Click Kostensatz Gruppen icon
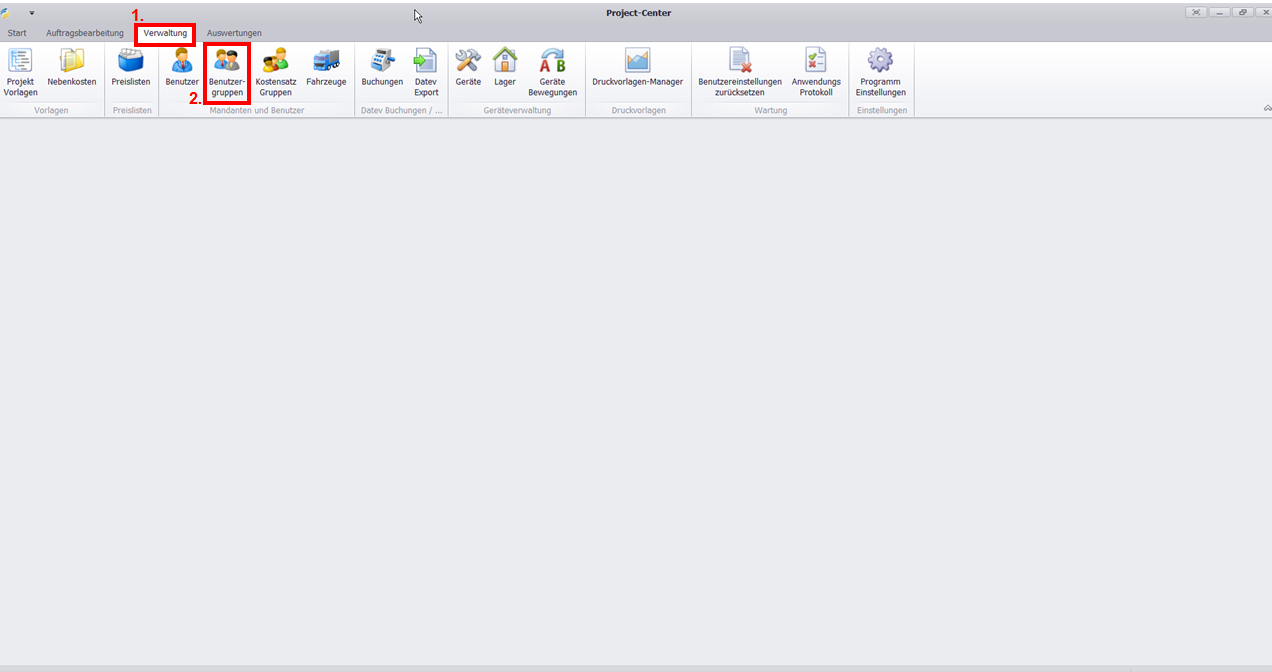 point(275,71)
